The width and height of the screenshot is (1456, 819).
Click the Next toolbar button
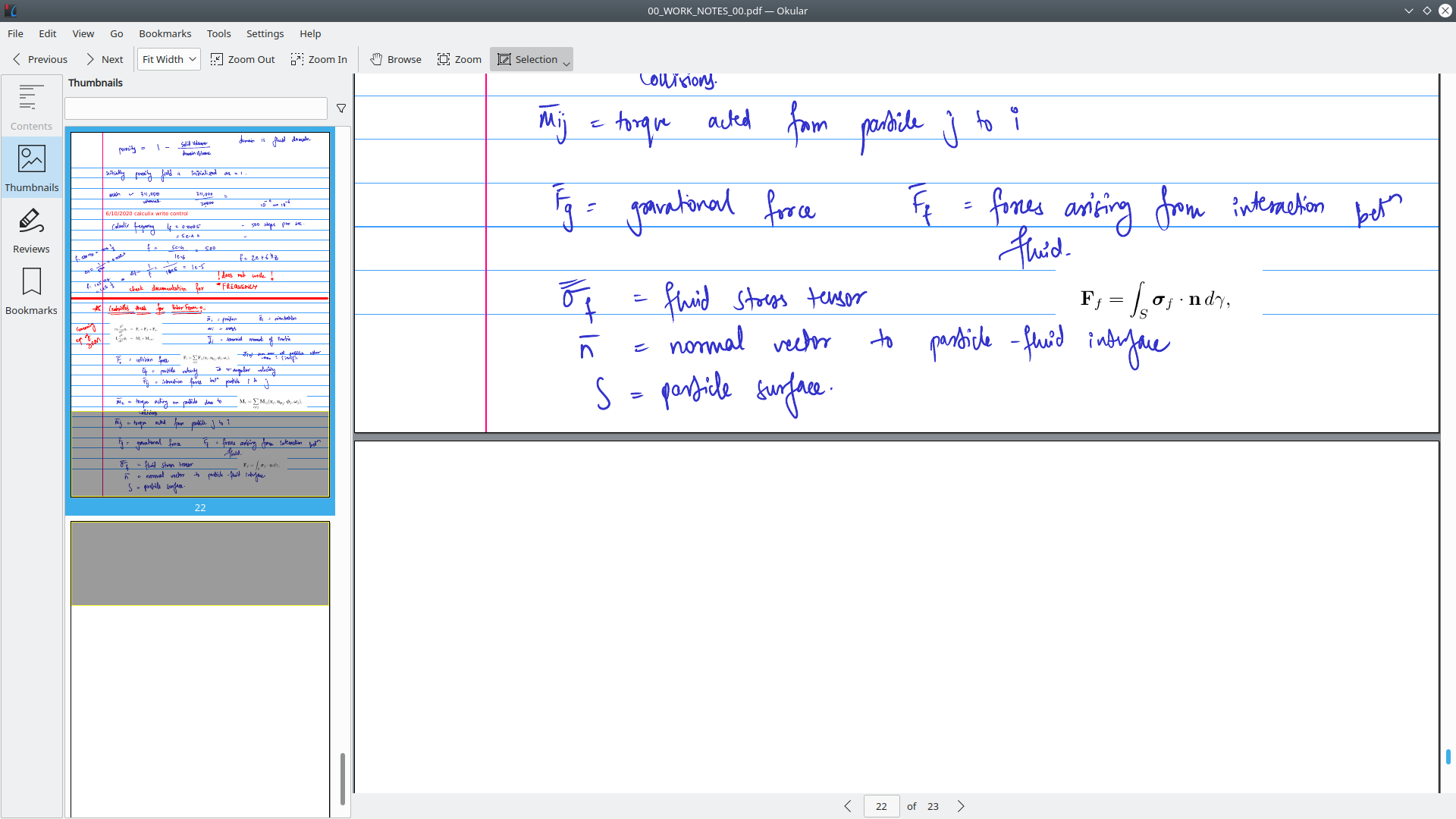pos(104,59)
